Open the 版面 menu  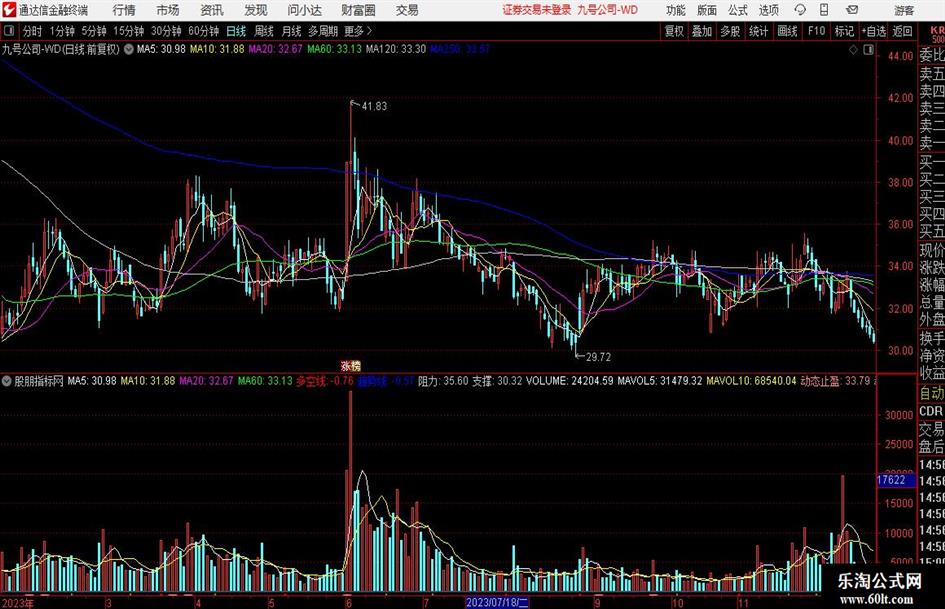click(706, 10)
